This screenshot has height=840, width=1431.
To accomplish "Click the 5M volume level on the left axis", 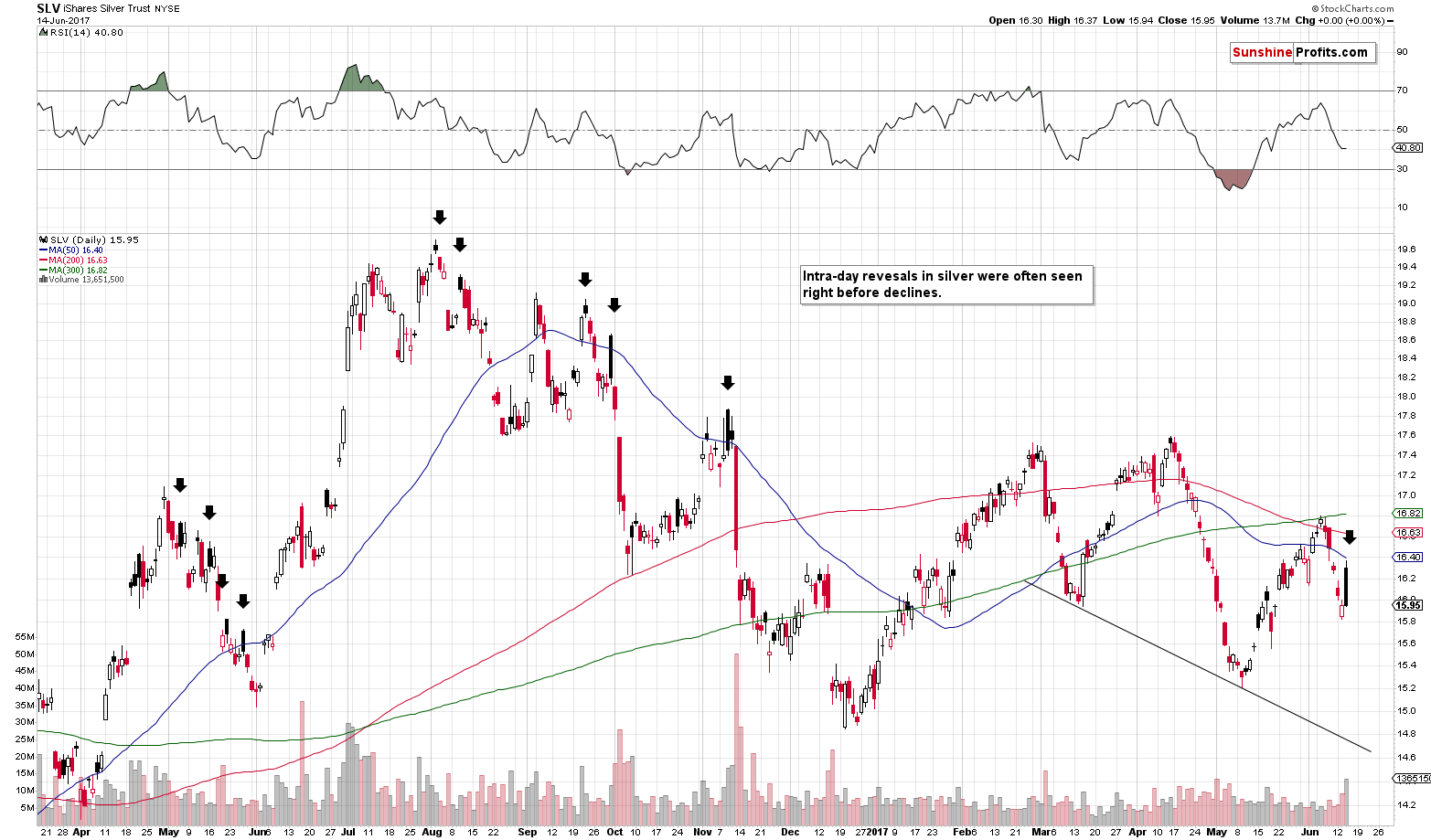I will pyautogui.click(x=28, y=808).
